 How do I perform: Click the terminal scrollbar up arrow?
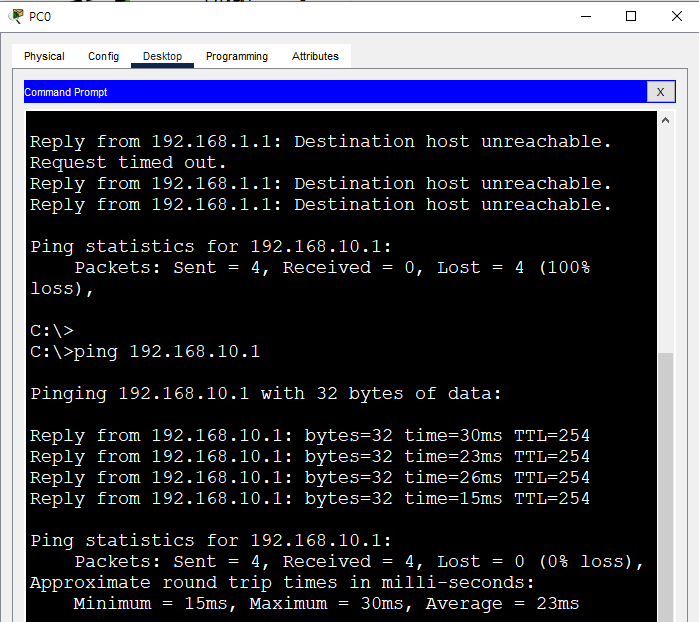point(666,120)
